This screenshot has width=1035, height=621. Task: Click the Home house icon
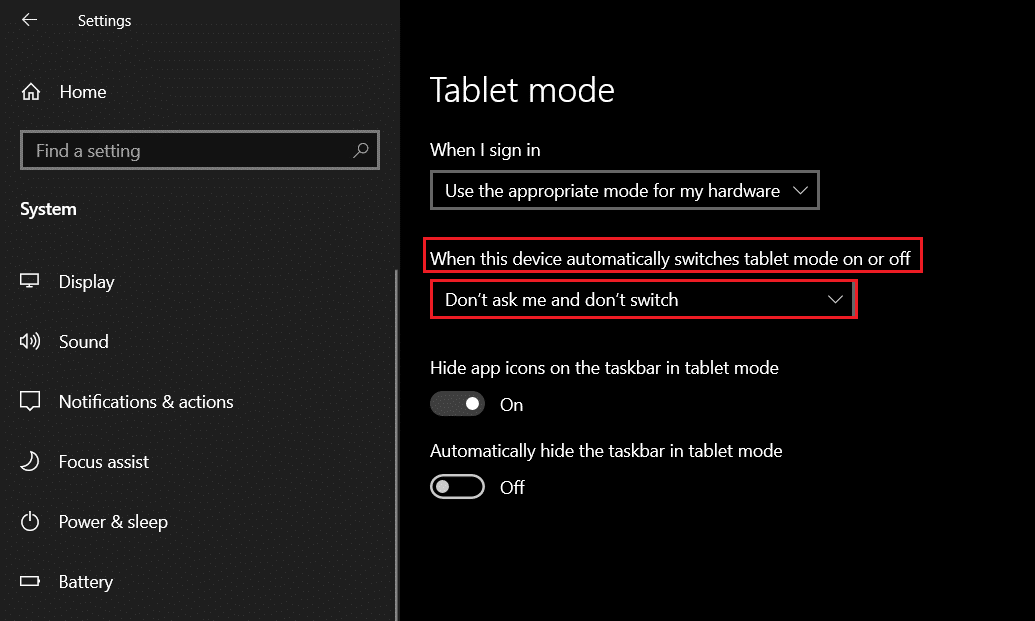tap(31, 92)
